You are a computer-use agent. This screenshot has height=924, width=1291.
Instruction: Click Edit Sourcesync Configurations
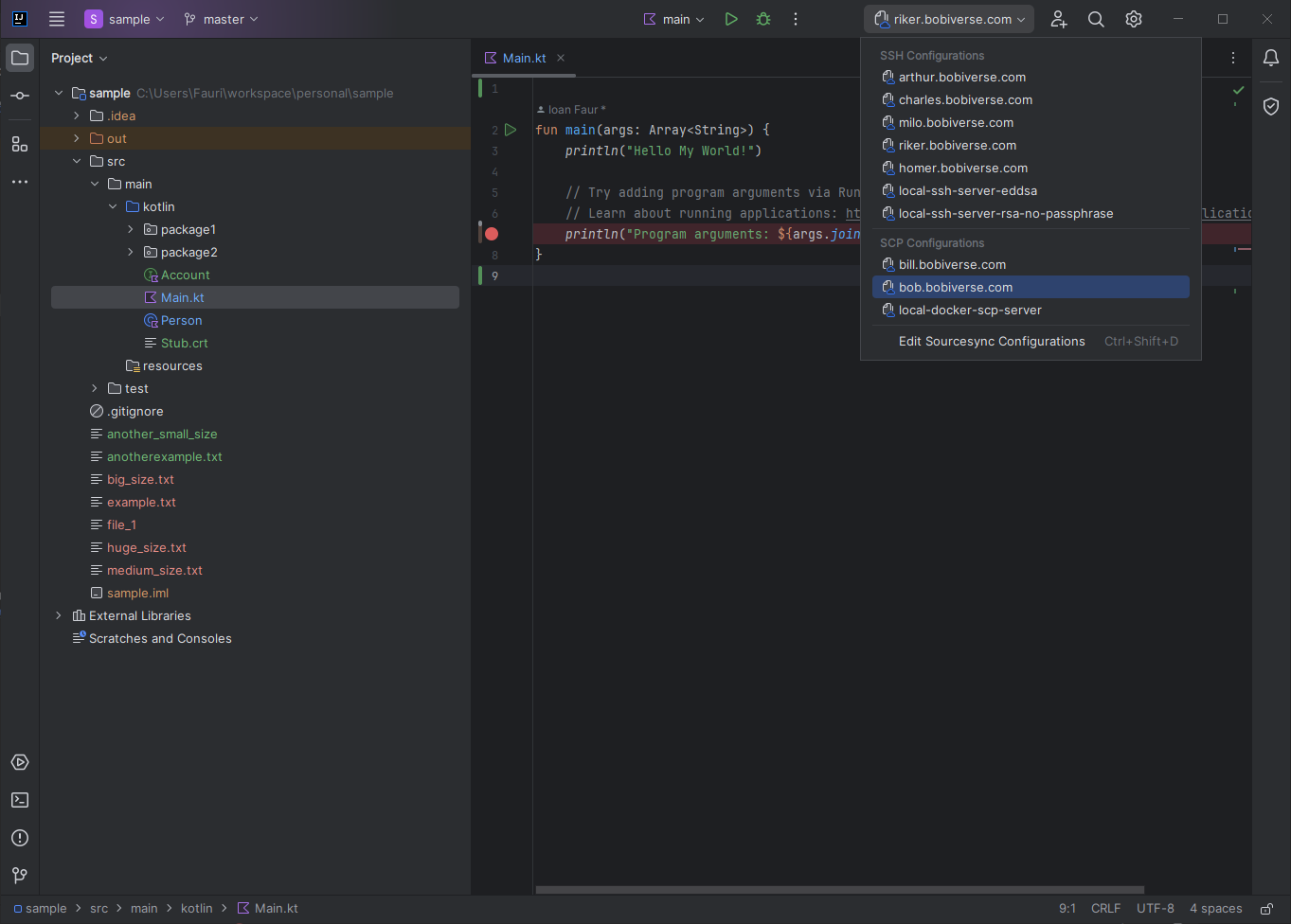pyautogui.click(x=1031, y=341)
